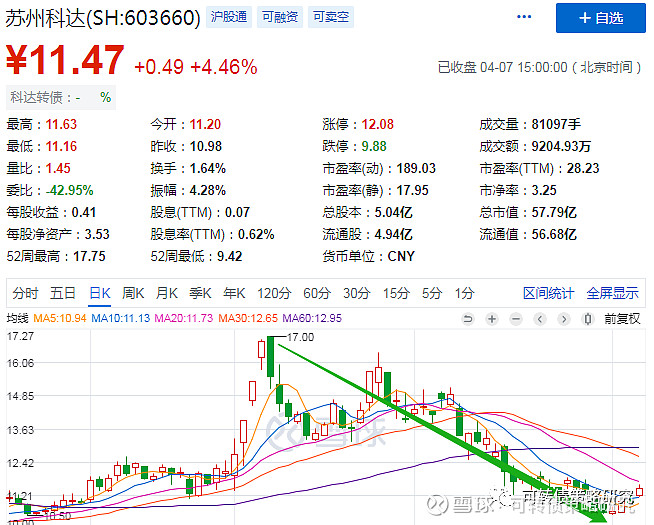Screen dimensions: 654x525
Task: Click the 科达转债 convertible bond label
Action: [60, 98]
